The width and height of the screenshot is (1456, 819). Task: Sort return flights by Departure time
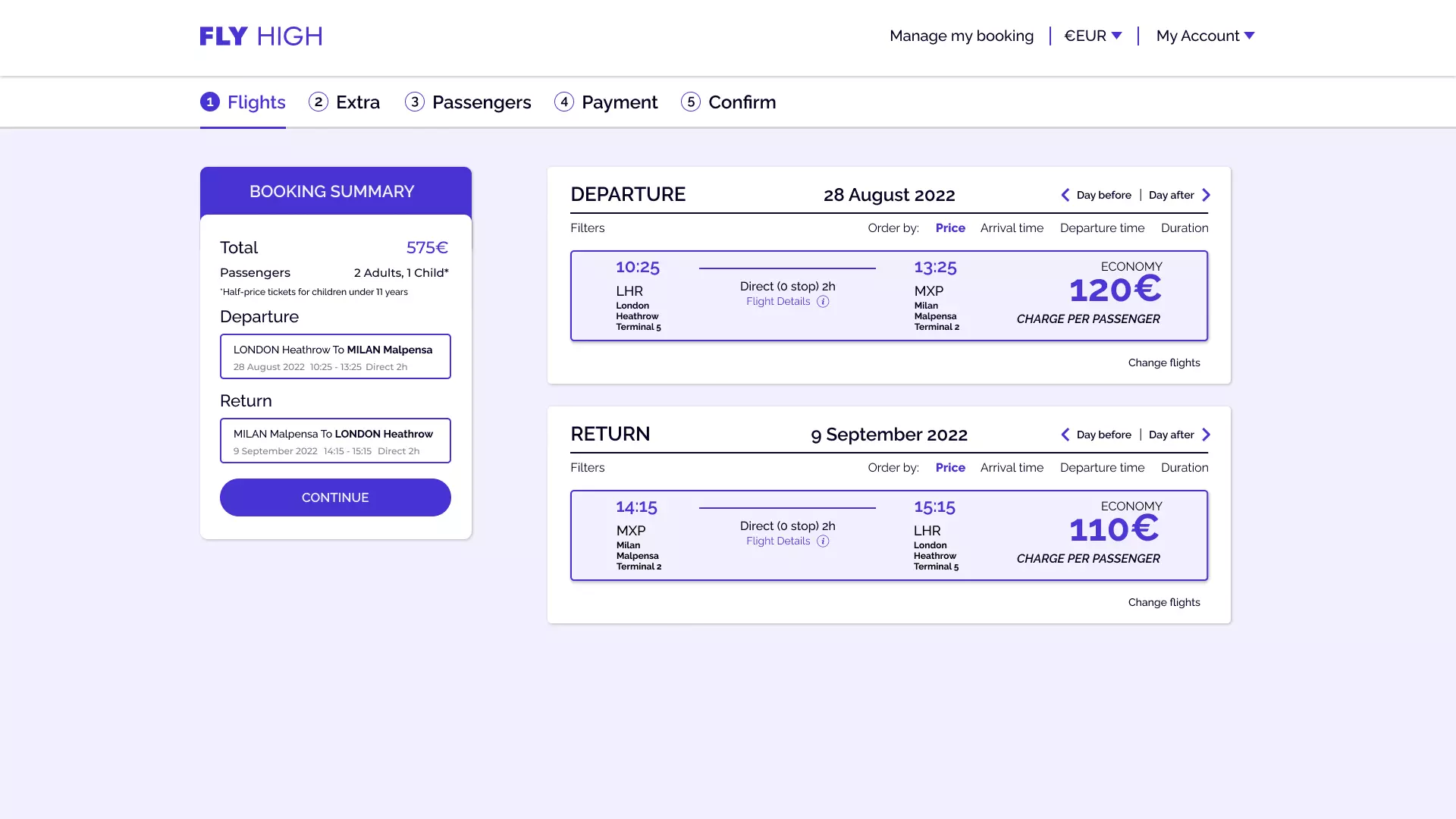tap(1101, 468)
